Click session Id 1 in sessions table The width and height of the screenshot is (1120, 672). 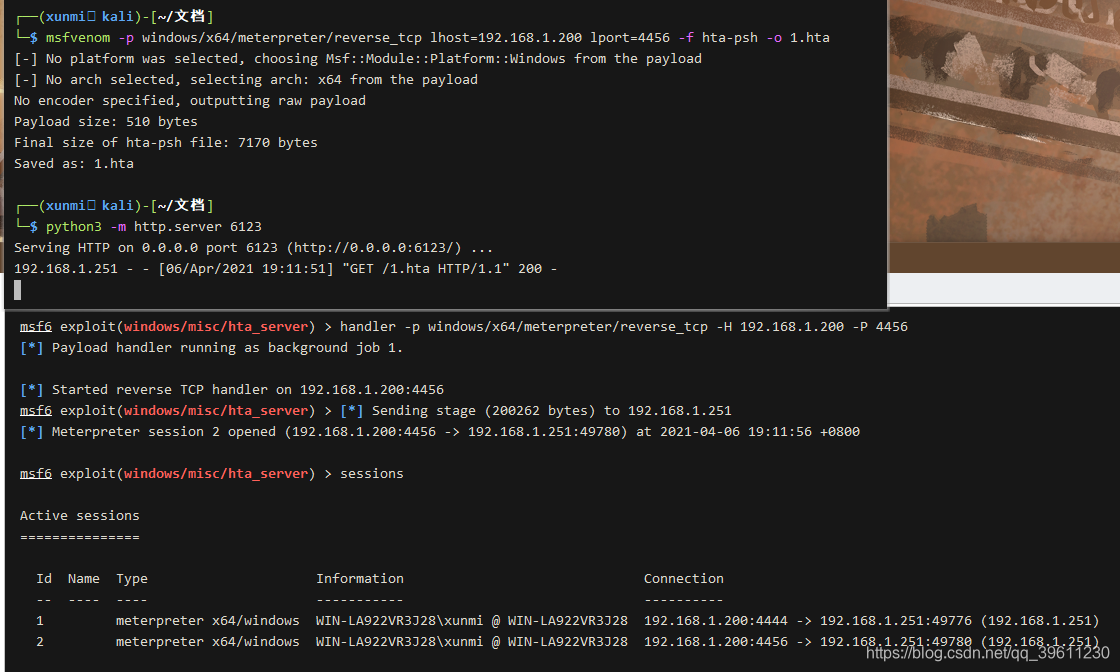pos(40,621)
